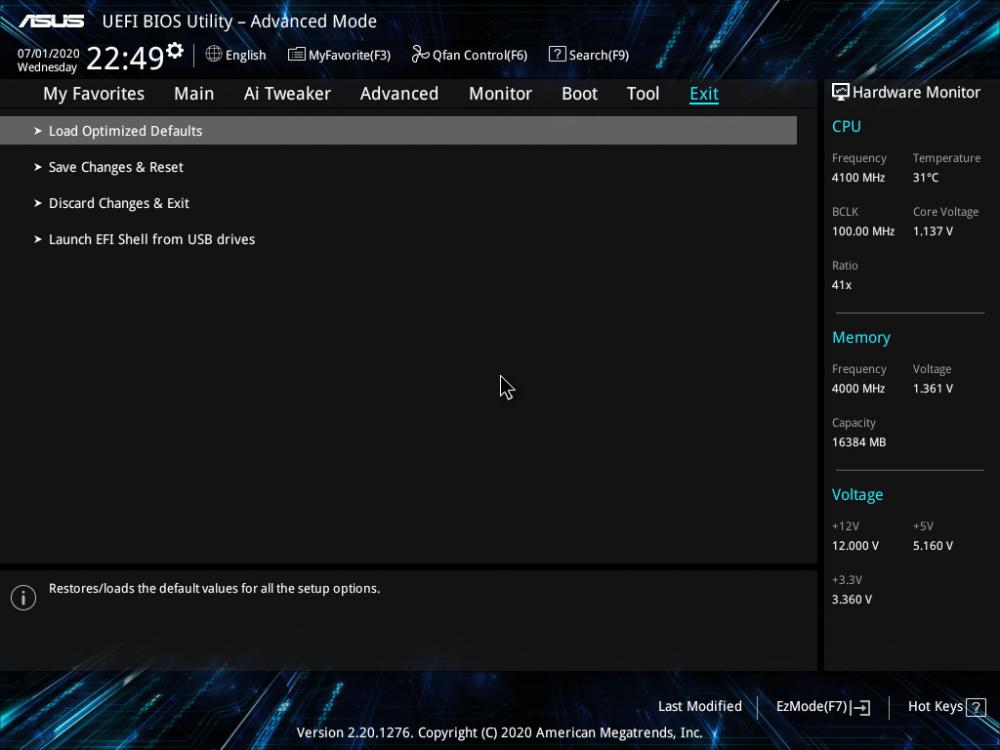Click the CPU section heading
This screenshot has width=1000, height=750.
tap(846, 126)
